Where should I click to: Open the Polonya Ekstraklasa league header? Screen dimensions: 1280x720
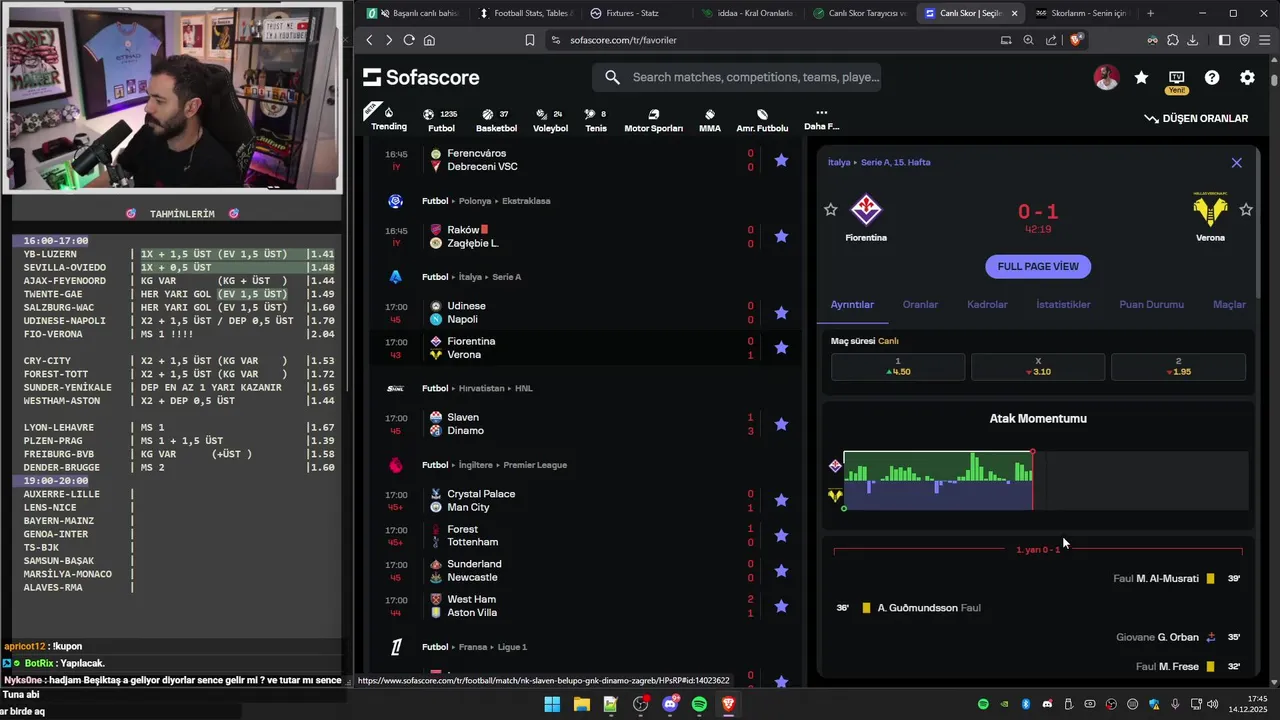point(486,201)
